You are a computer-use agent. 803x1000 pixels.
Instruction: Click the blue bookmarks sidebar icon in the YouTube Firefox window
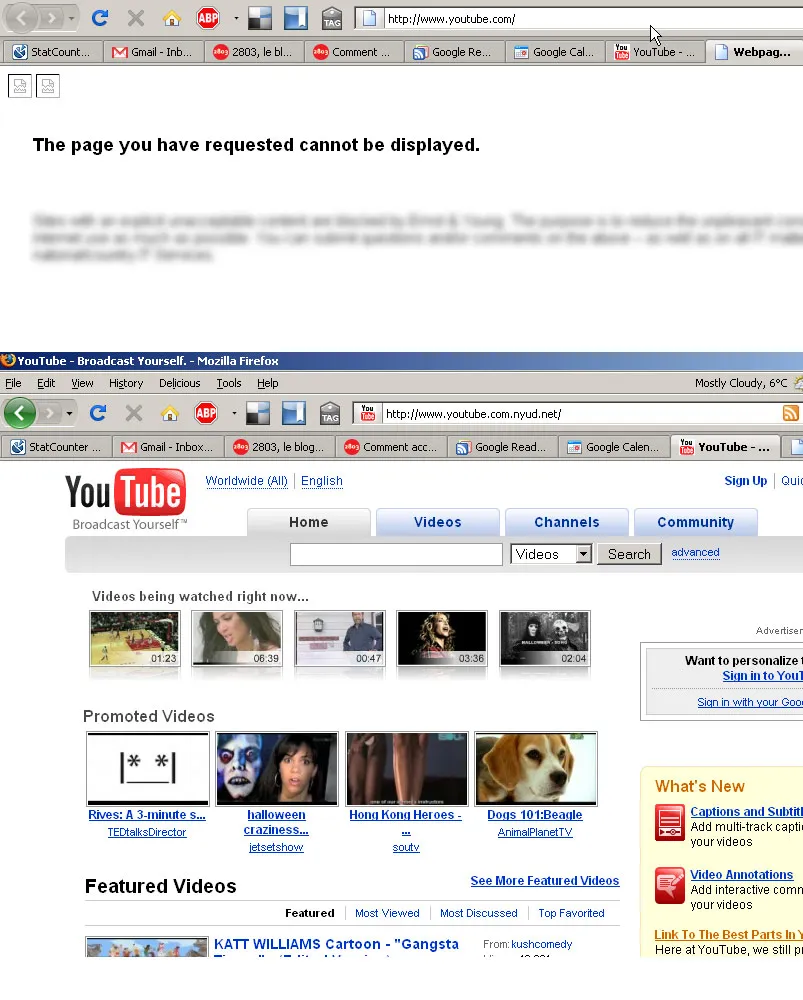tap(294, 413)
